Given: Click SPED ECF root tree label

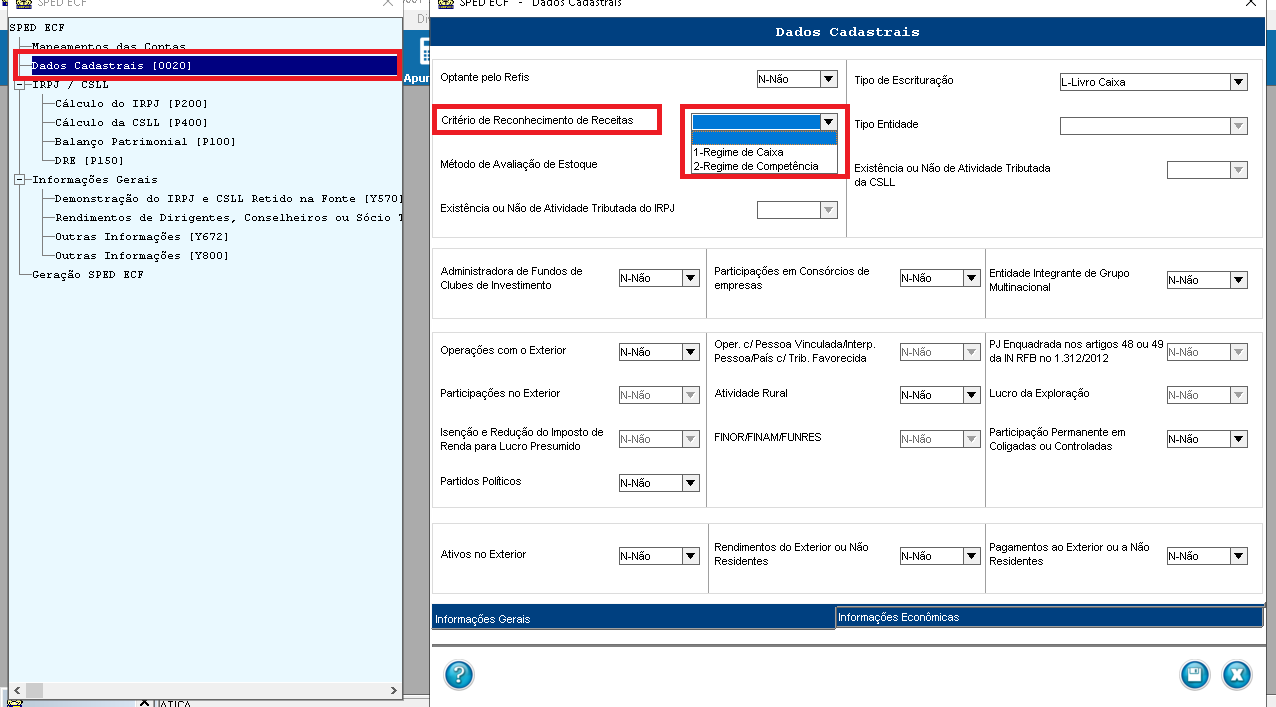Looking at the screenshot, I should pyautogui.click(x=36, y=27).
